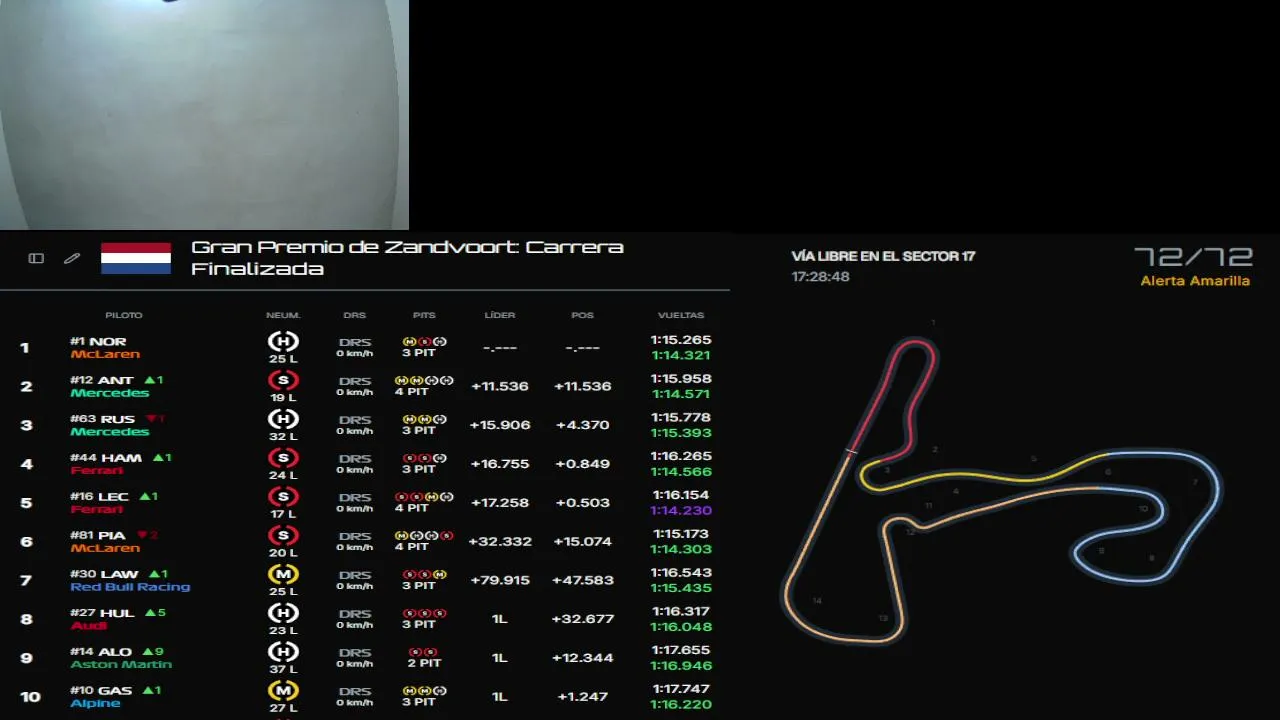Click the pit stop tyre history for ANT

coord(424,381)
